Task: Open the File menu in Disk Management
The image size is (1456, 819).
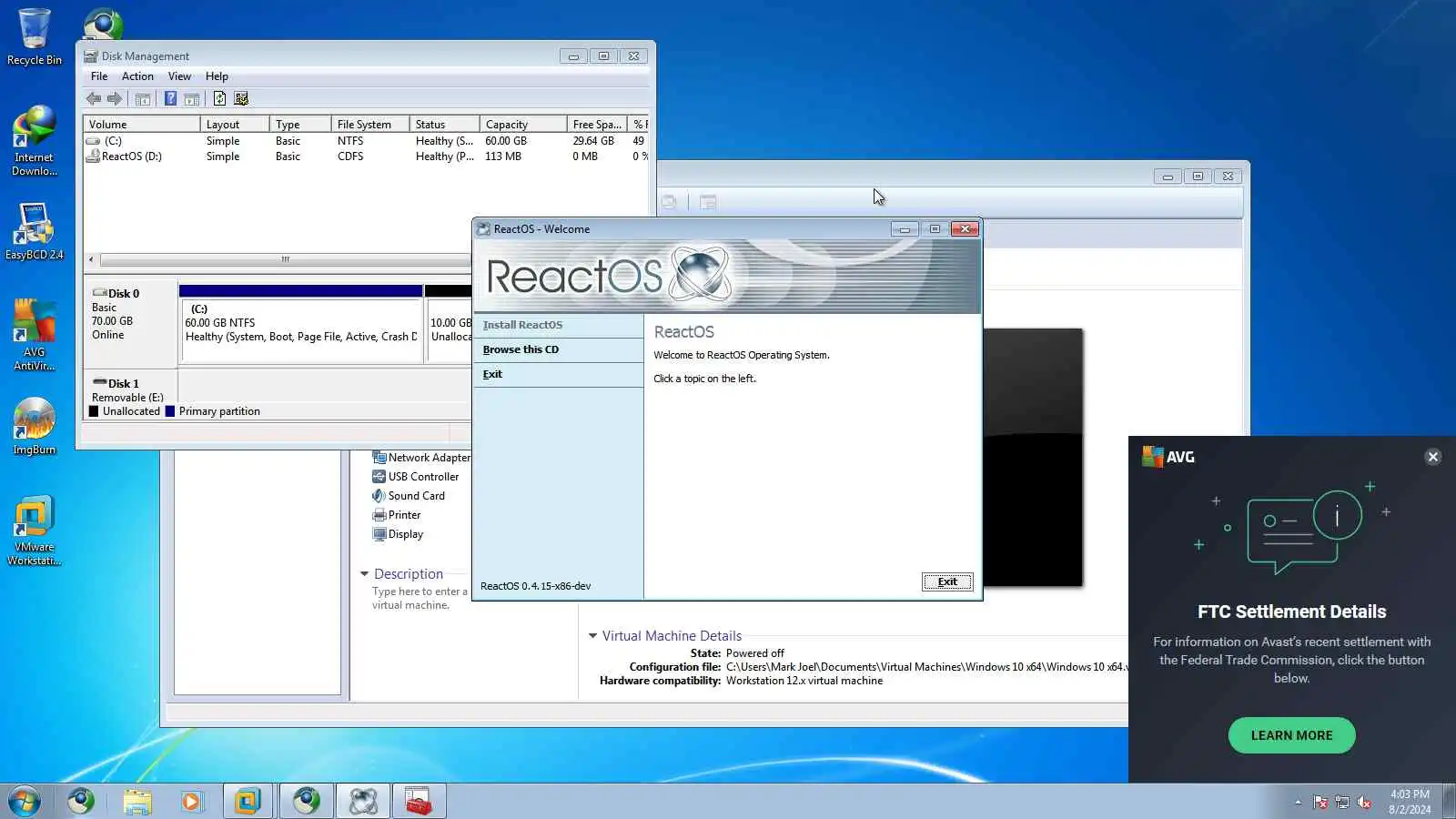Action: coord(99,76)
